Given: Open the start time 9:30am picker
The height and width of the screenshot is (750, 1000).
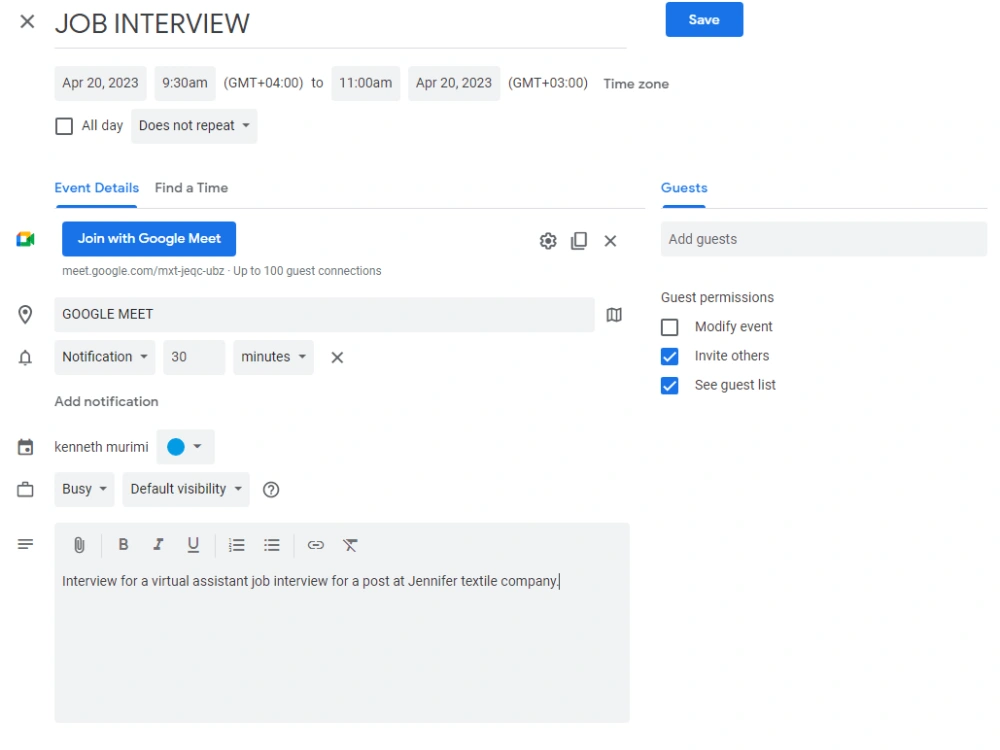Looking at the screenshot, I should [x=185, y=84].
